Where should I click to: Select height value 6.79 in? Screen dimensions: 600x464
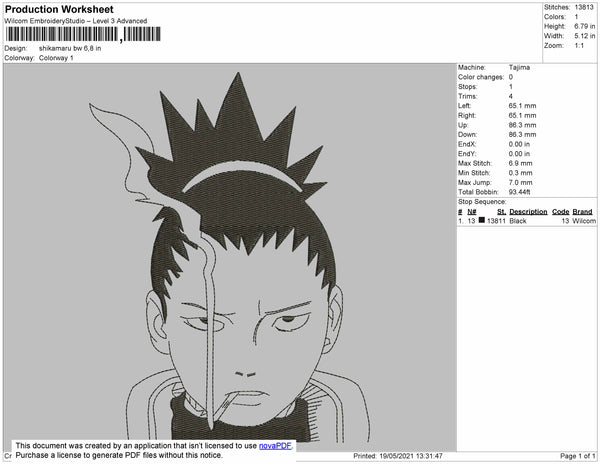[585, 26]
